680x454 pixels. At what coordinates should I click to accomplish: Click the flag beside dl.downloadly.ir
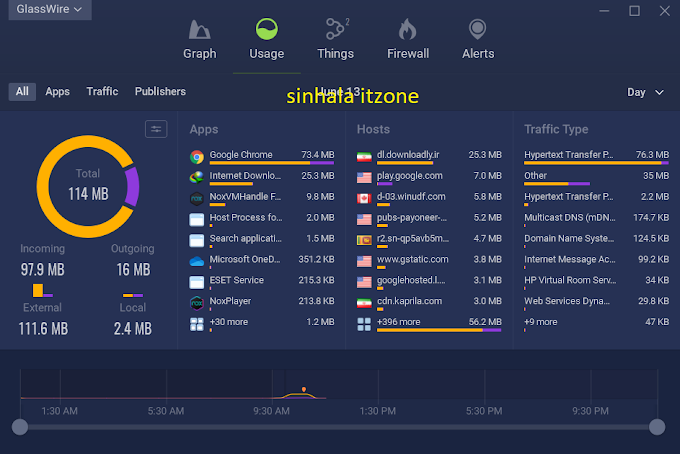pos(364,157)
